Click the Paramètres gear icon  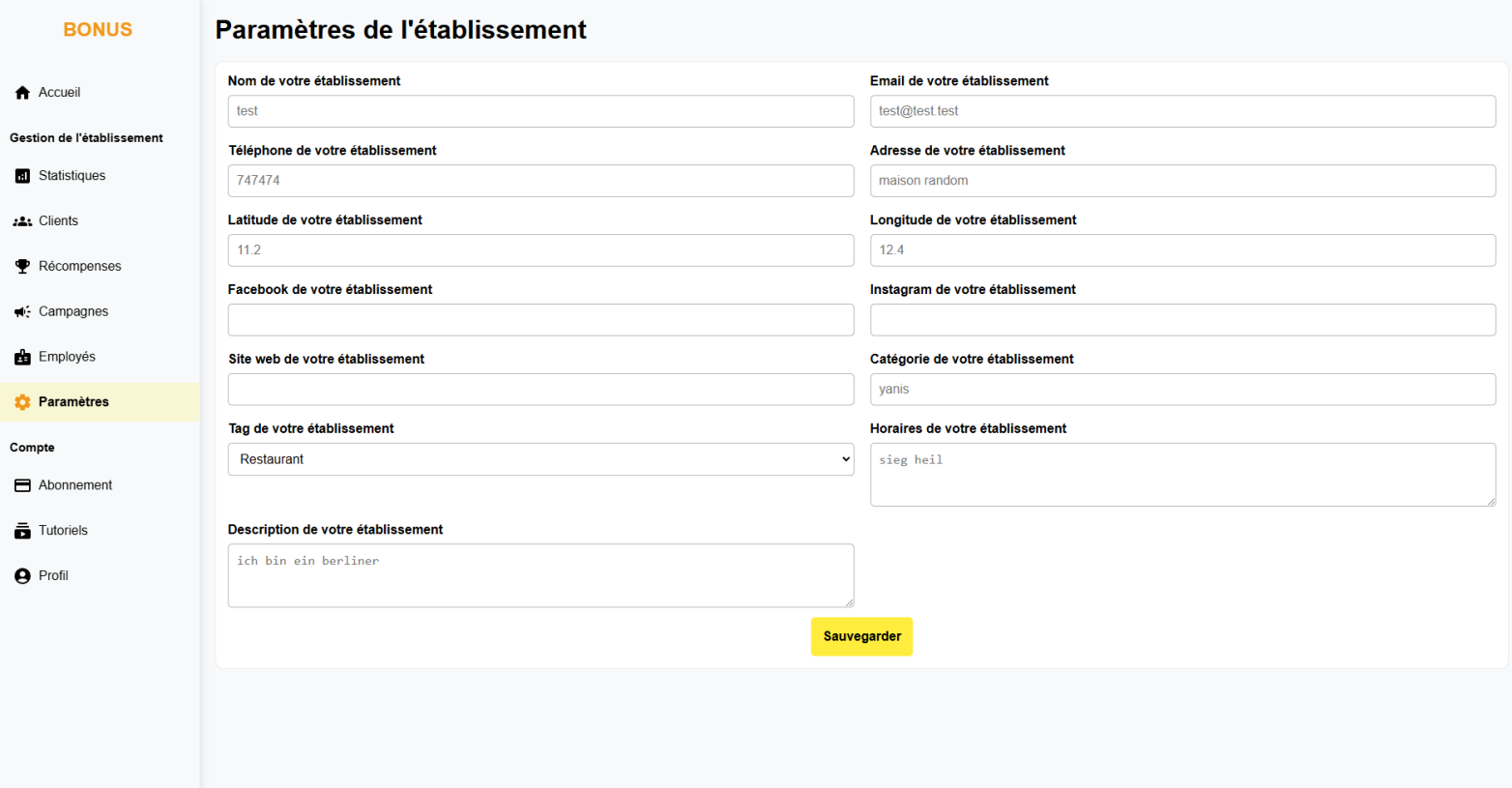pos(22,402)
